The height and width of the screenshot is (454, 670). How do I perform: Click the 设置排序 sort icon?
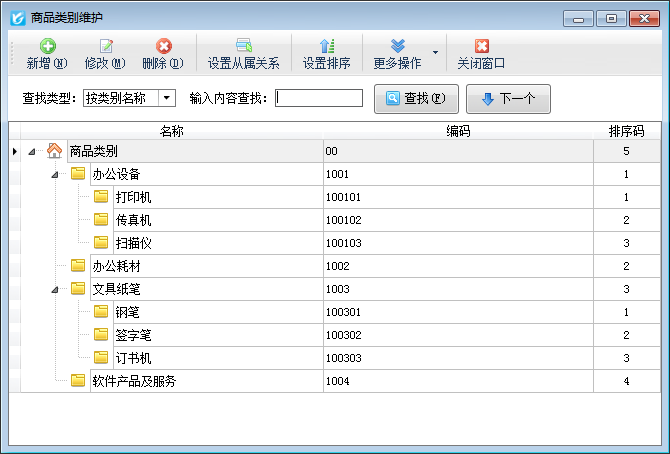326,46
